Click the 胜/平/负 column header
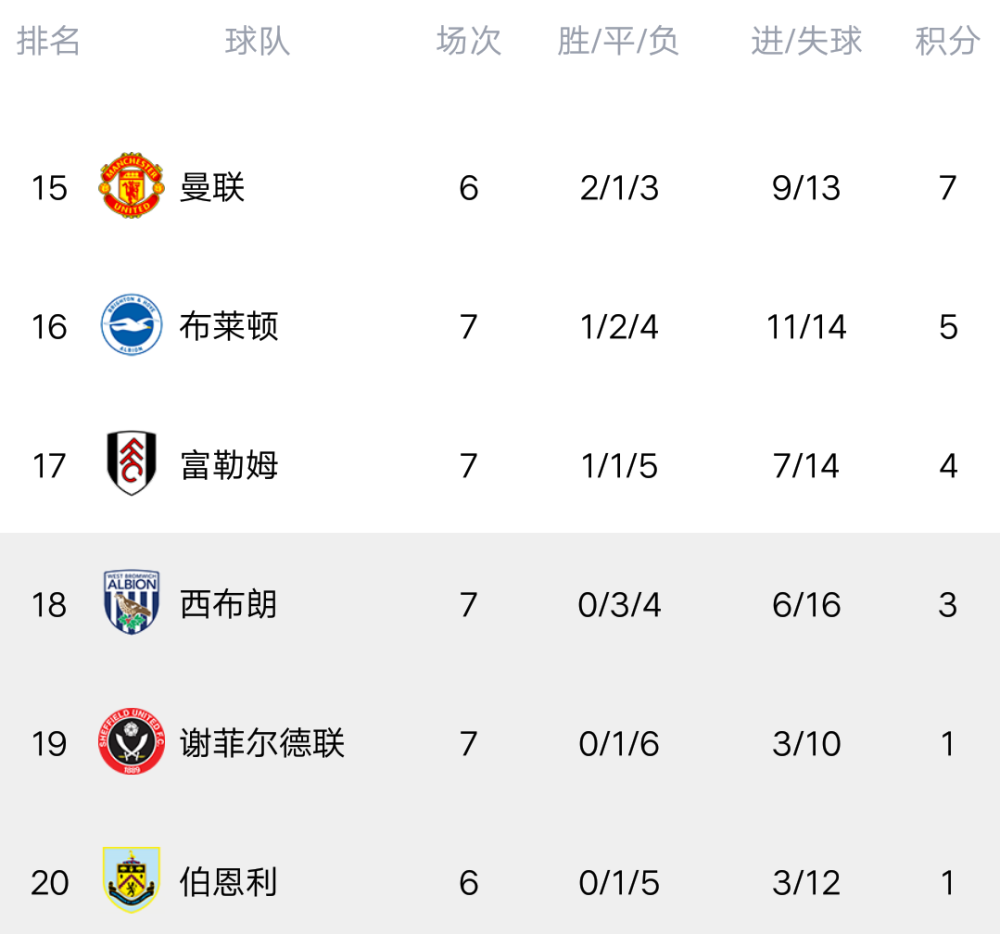 click(618, 41)
